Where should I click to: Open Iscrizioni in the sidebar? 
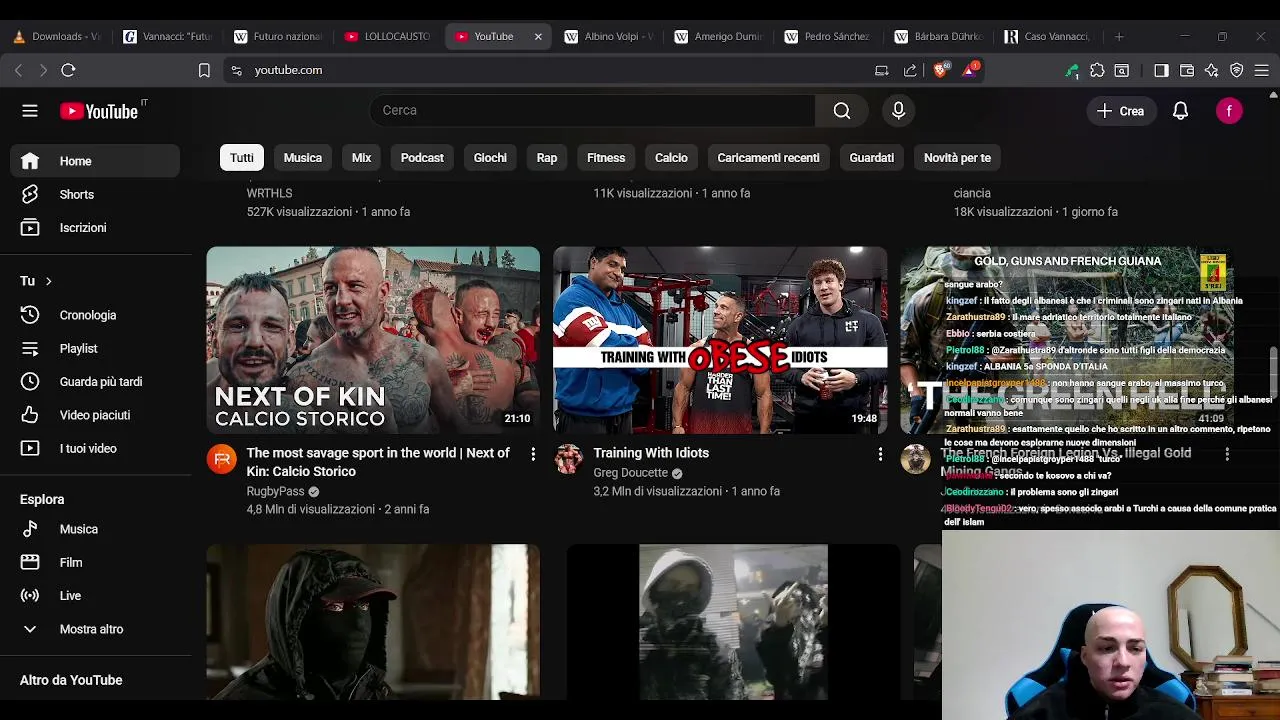coord(95,228)
